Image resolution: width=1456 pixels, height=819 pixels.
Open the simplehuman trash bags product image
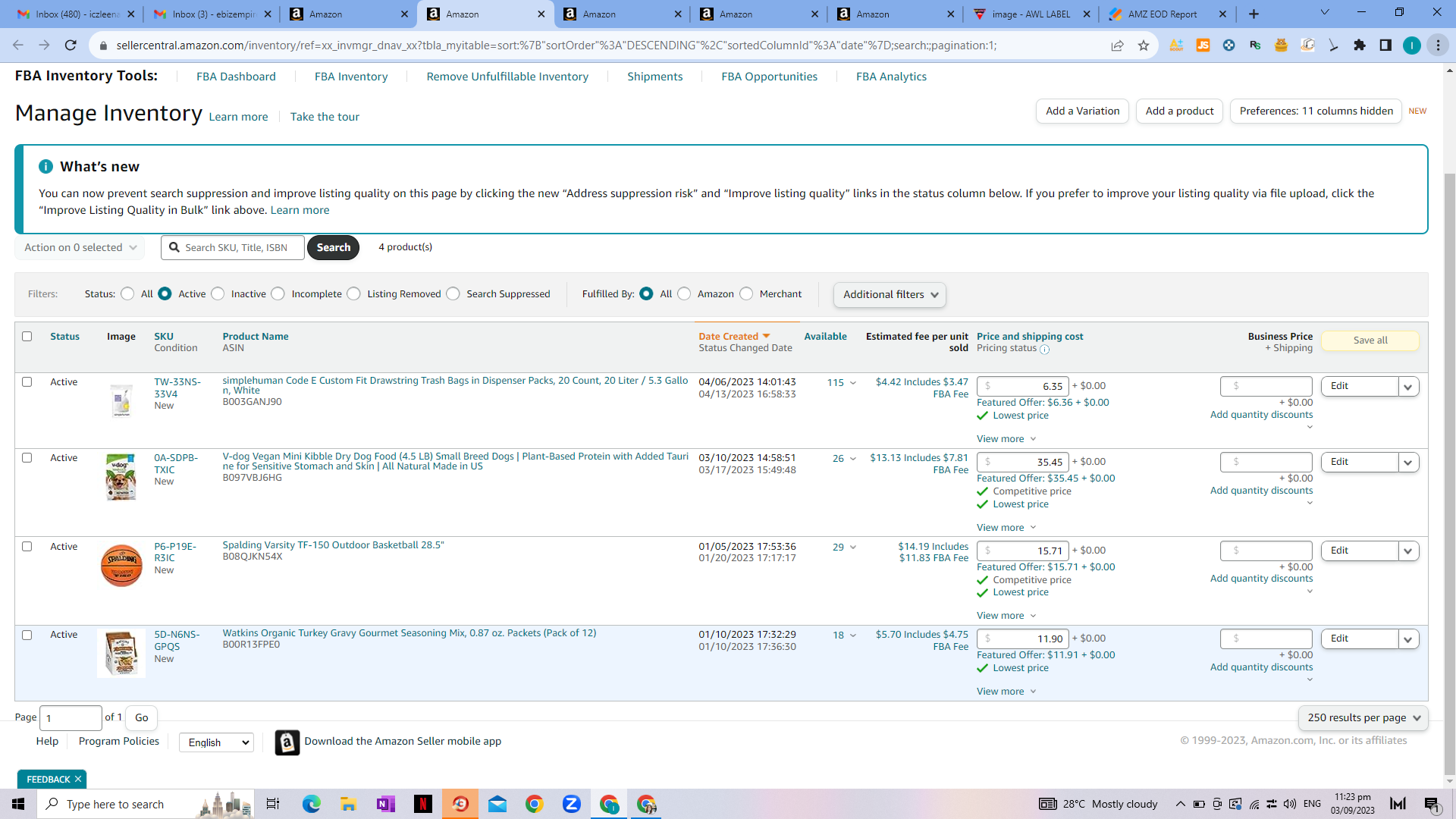(x=121, y=400)
